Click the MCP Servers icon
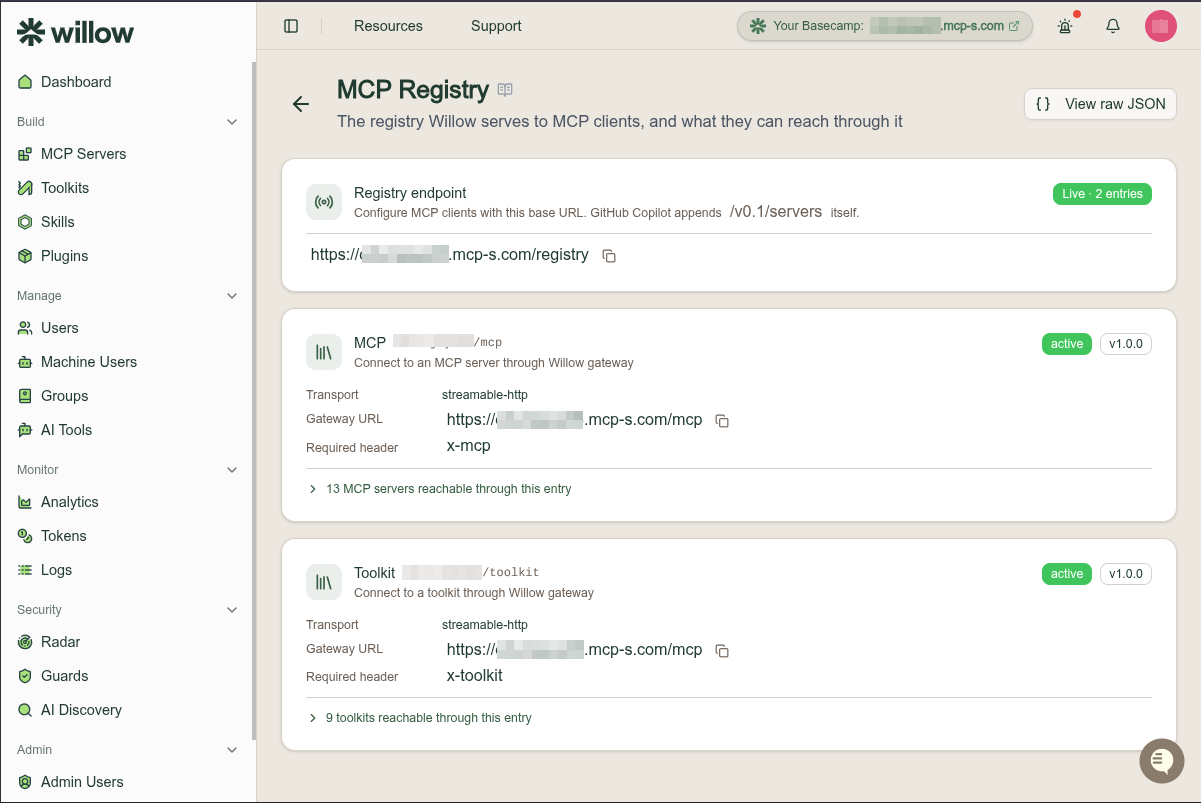 point(25,154)
